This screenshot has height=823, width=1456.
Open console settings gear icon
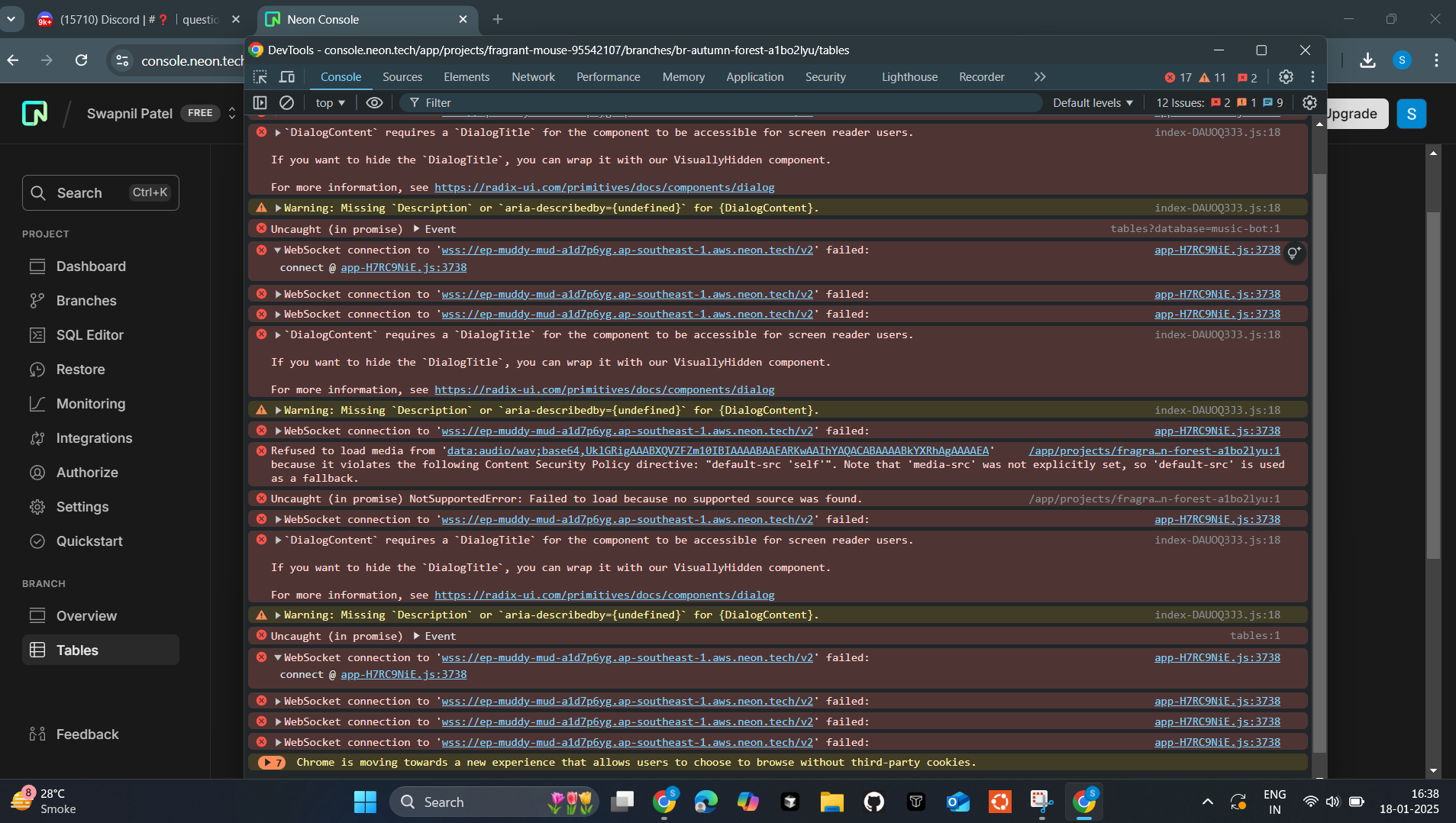click(1309, 102)
